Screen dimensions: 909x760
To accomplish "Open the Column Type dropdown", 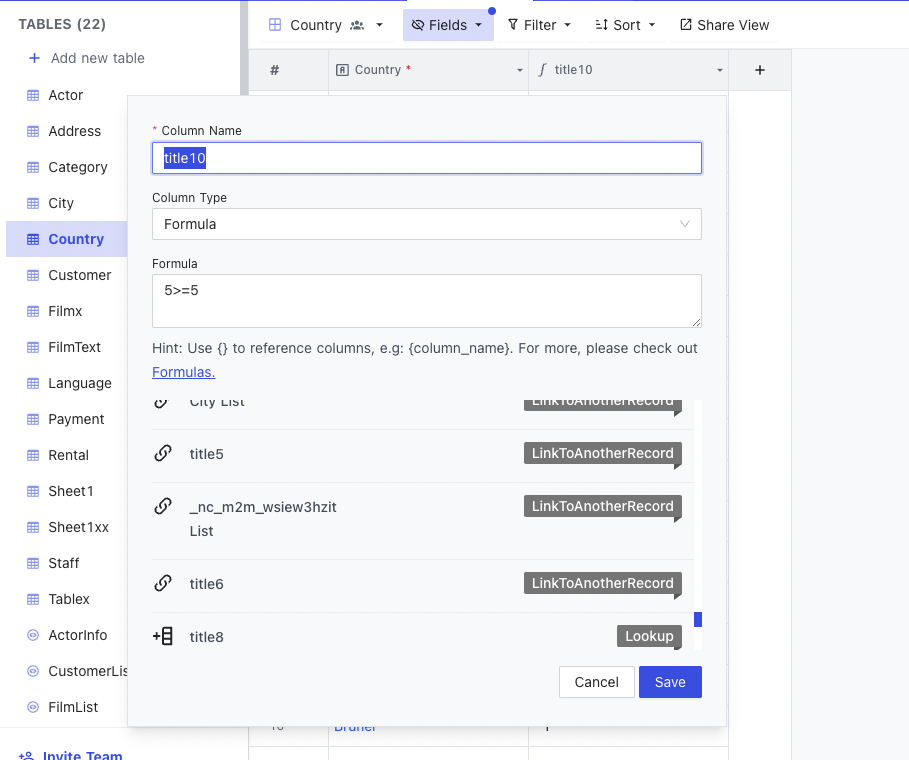I will tap(426, 224).
